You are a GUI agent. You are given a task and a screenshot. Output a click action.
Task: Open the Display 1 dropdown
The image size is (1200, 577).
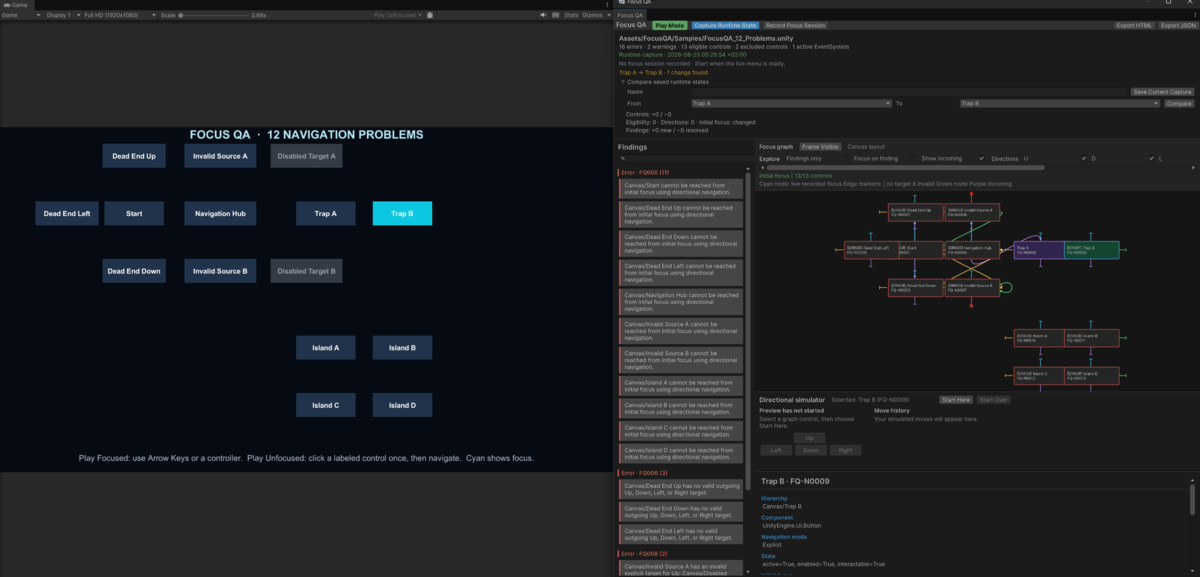pos(62,16)
